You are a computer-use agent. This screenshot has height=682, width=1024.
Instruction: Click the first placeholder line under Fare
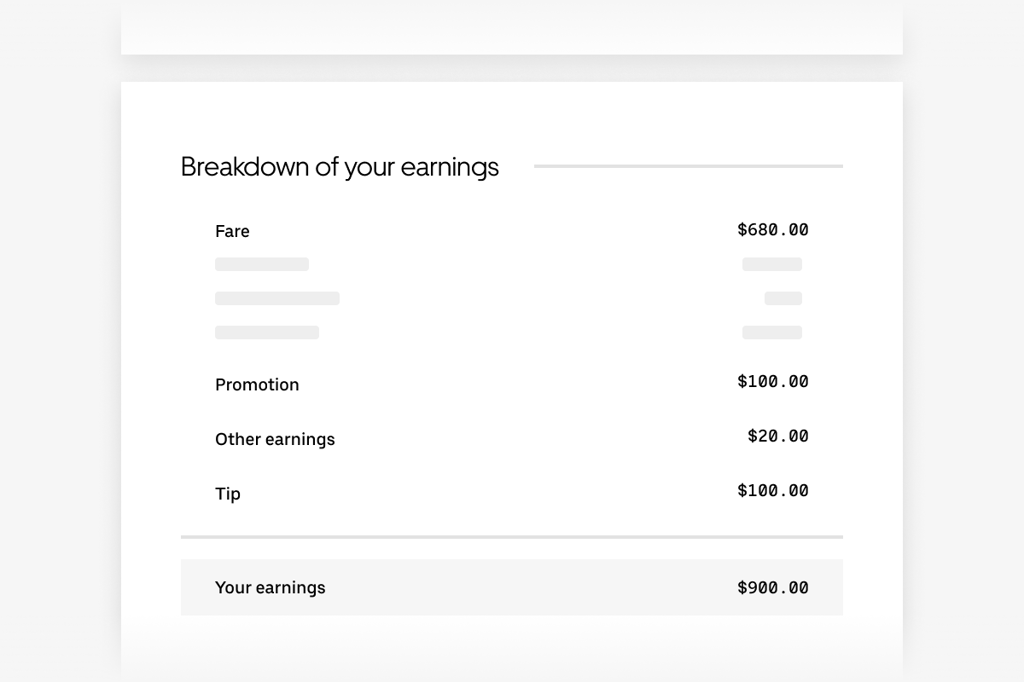[262, 264]
